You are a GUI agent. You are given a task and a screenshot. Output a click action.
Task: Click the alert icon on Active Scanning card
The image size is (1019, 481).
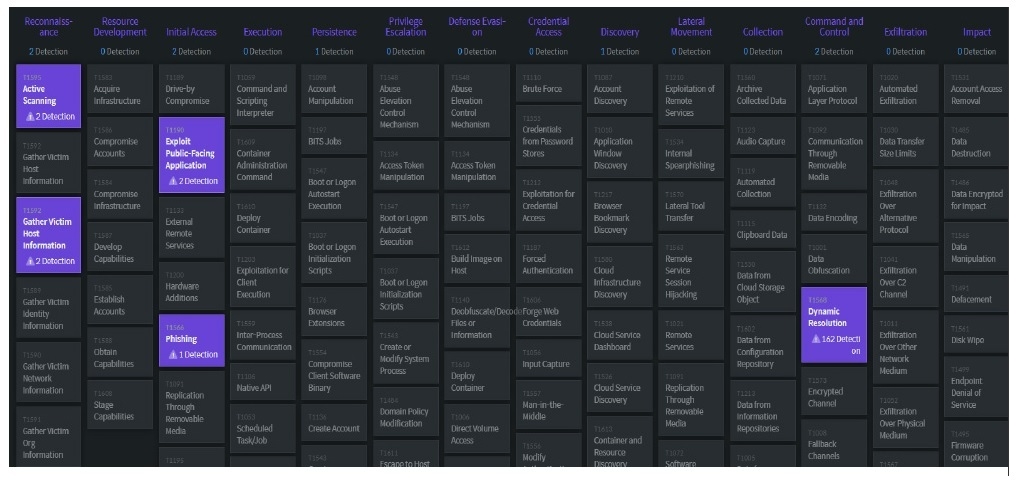(30, 117)
